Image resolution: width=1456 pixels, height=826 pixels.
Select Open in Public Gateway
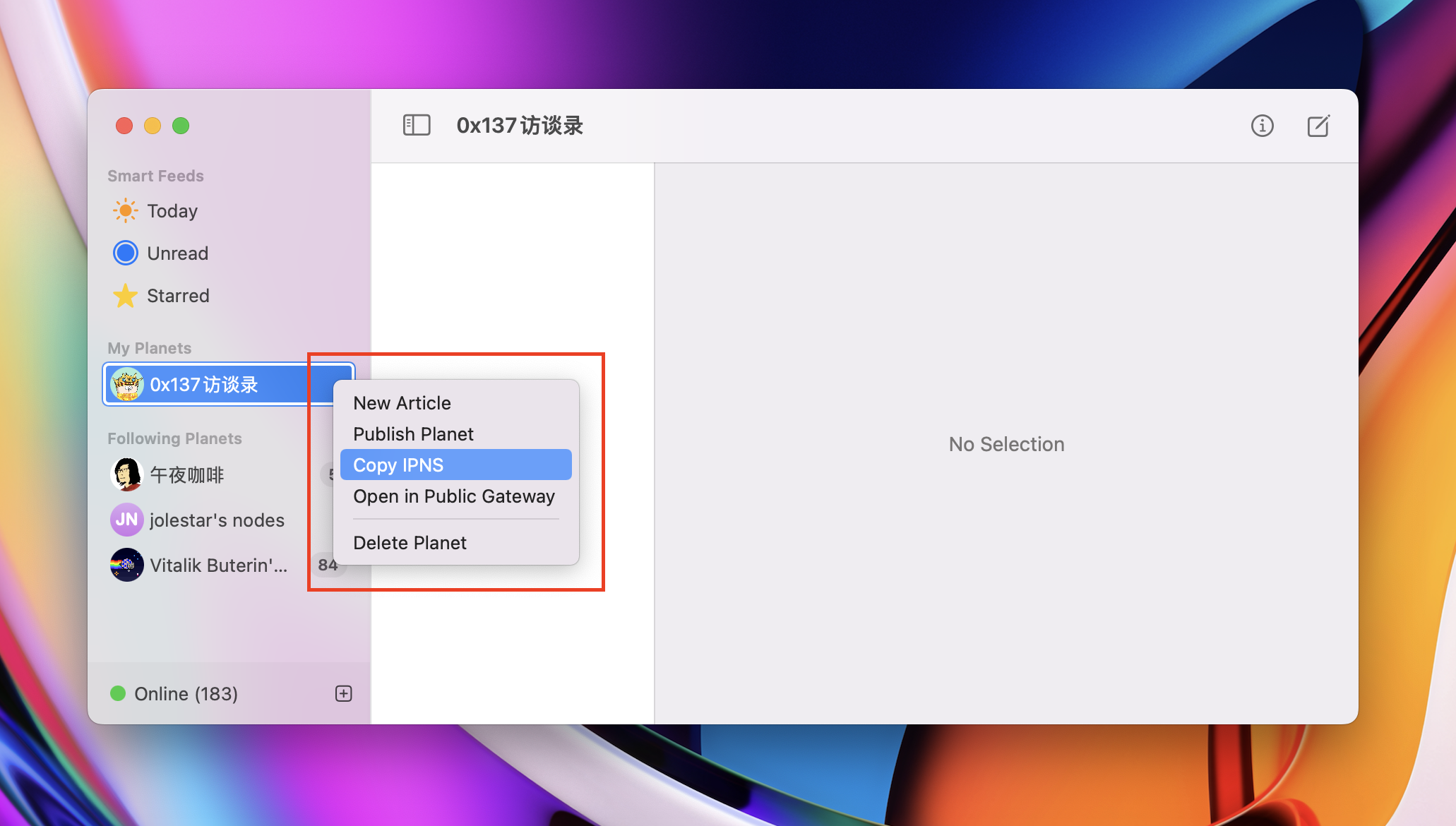pos(456,496)
